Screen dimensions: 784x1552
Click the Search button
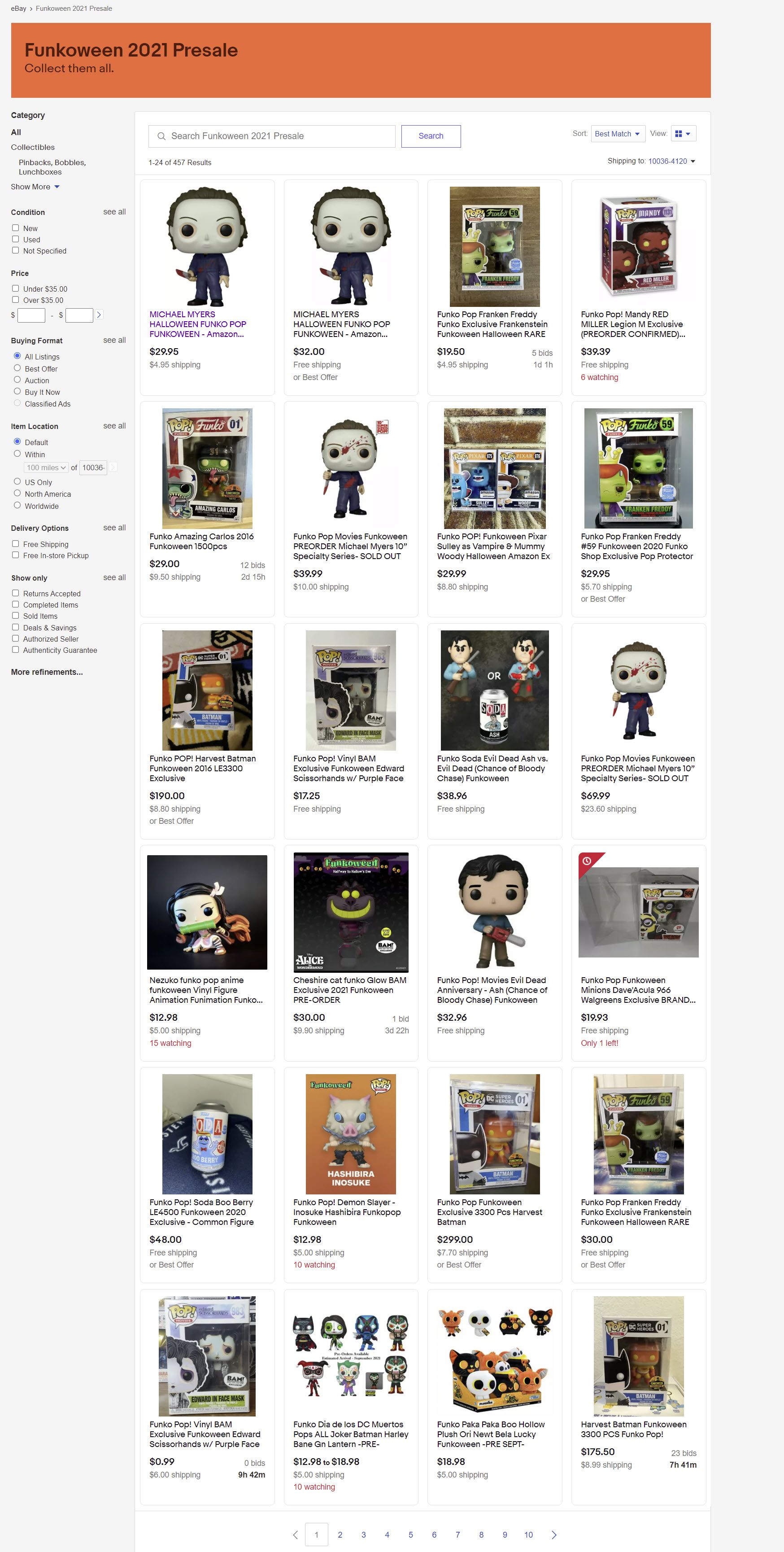tap(431, 136)
